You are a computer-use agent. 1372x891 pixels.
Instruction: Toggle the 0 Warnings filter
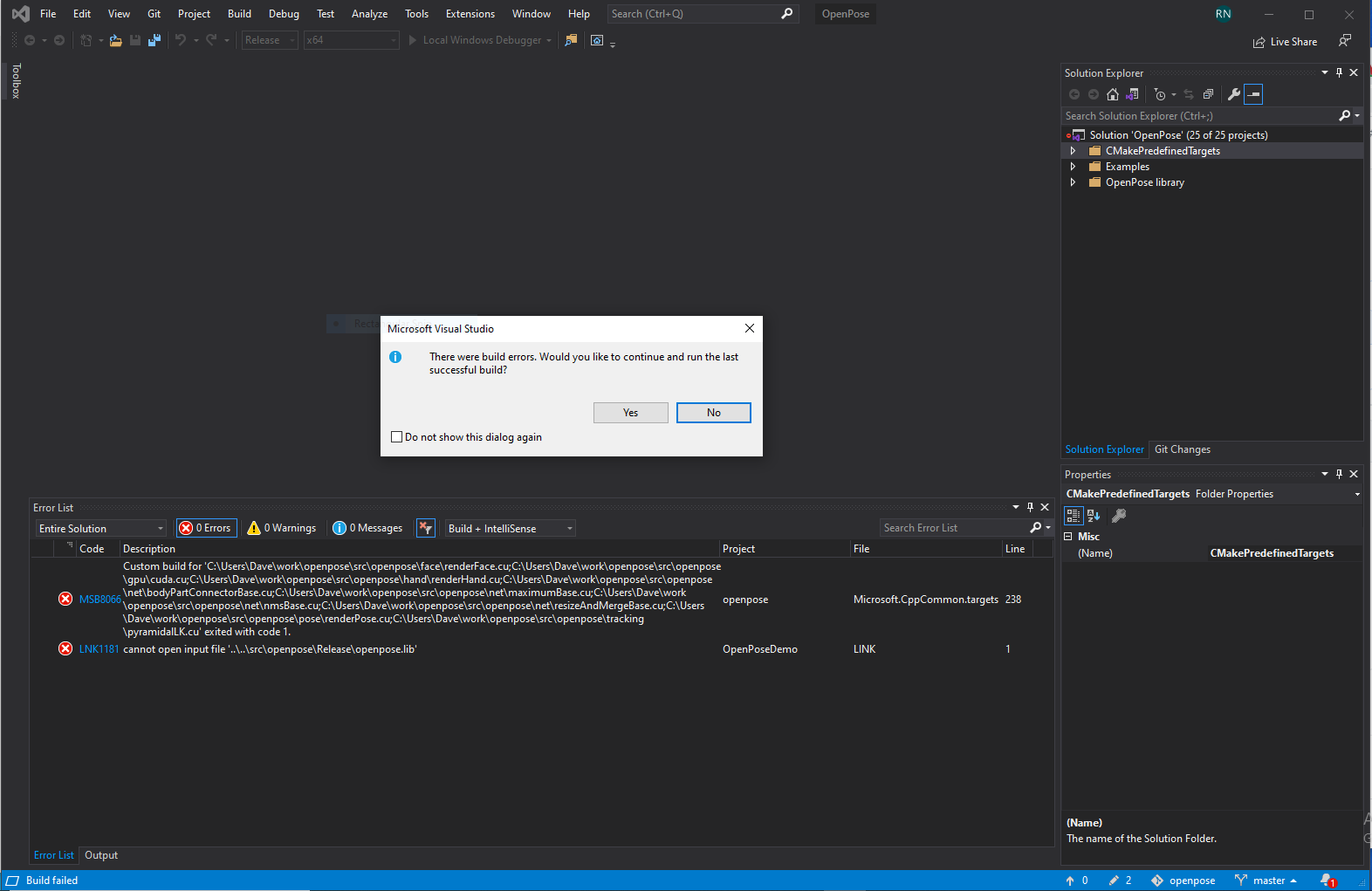point(282,528)
